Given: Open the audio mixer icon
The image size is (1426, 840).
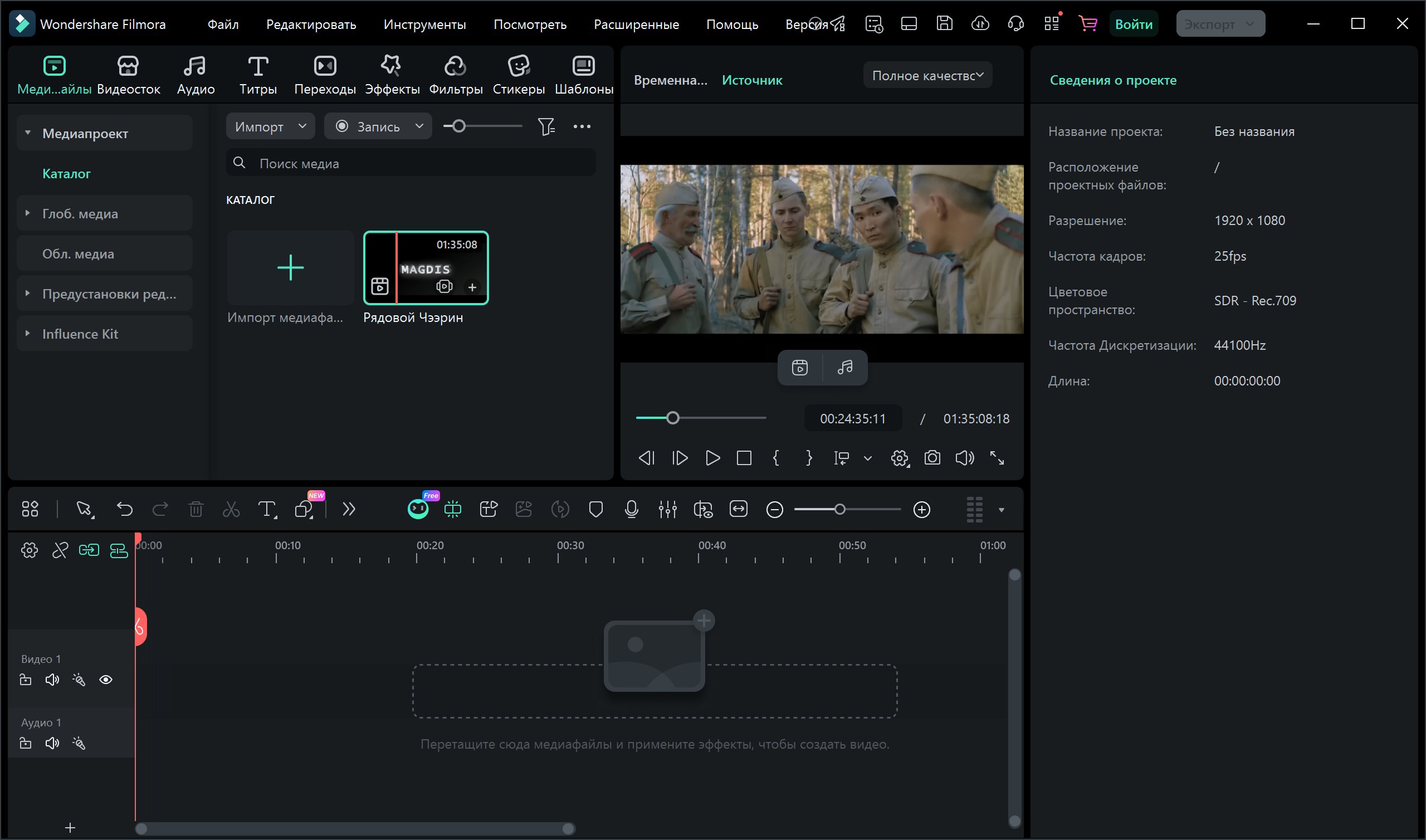Looking at the screenshot, I should 668,510.
